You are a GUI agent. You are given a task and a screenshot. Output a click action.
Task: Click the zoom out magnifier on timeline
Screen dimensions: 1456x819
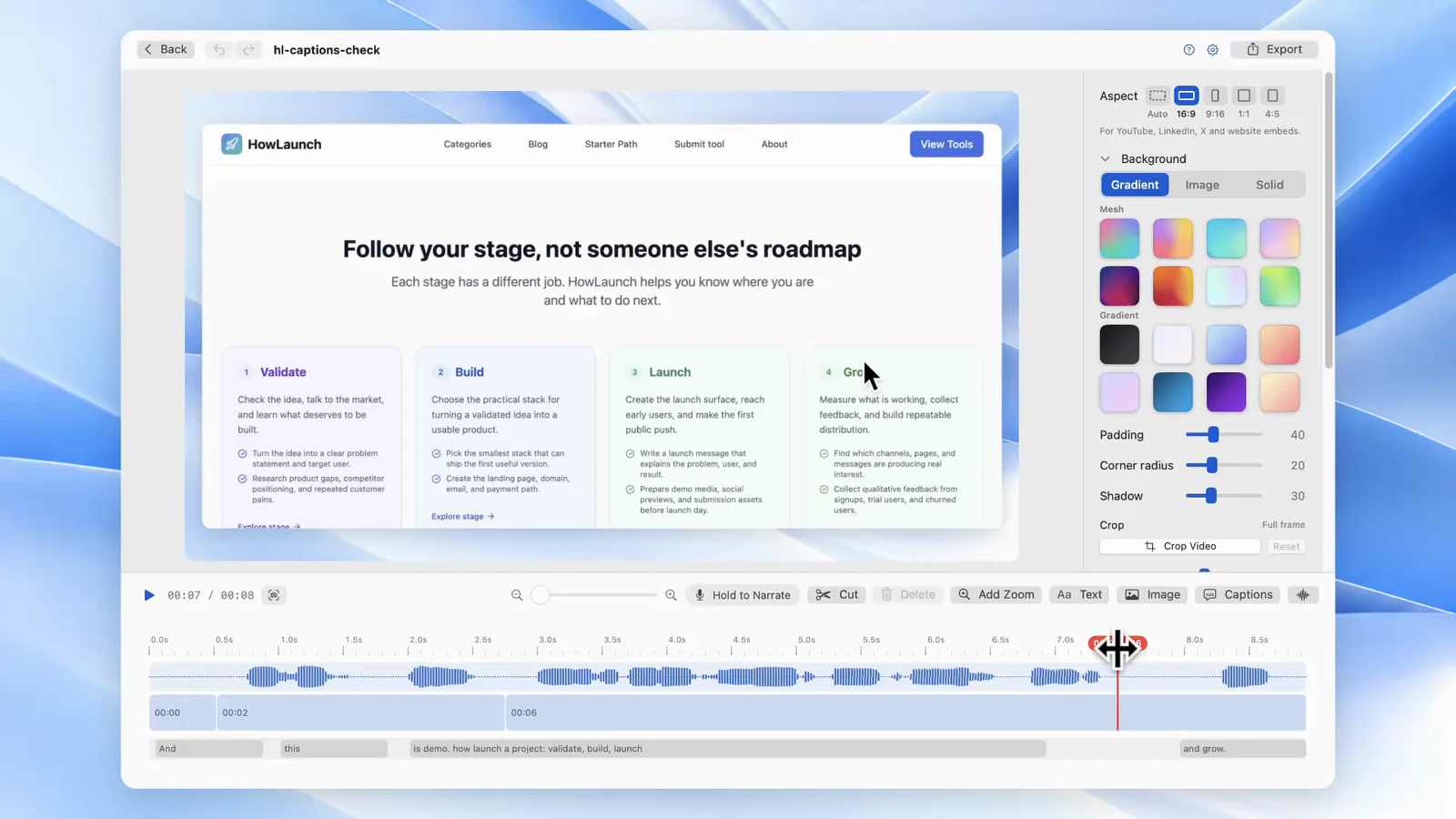(517, 595)
